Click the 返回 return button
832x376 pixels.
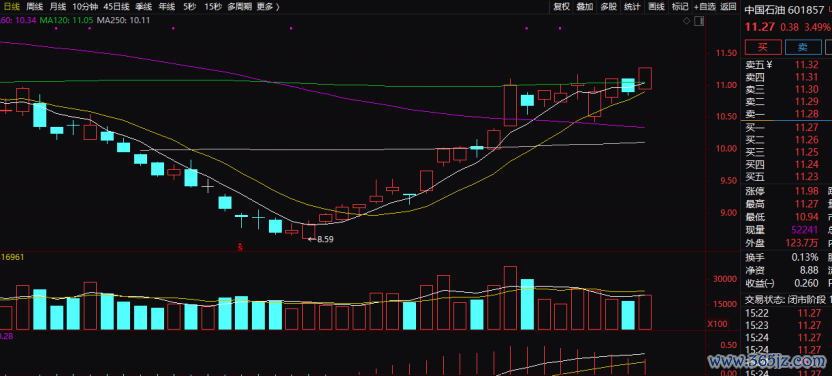click(729, 7)
